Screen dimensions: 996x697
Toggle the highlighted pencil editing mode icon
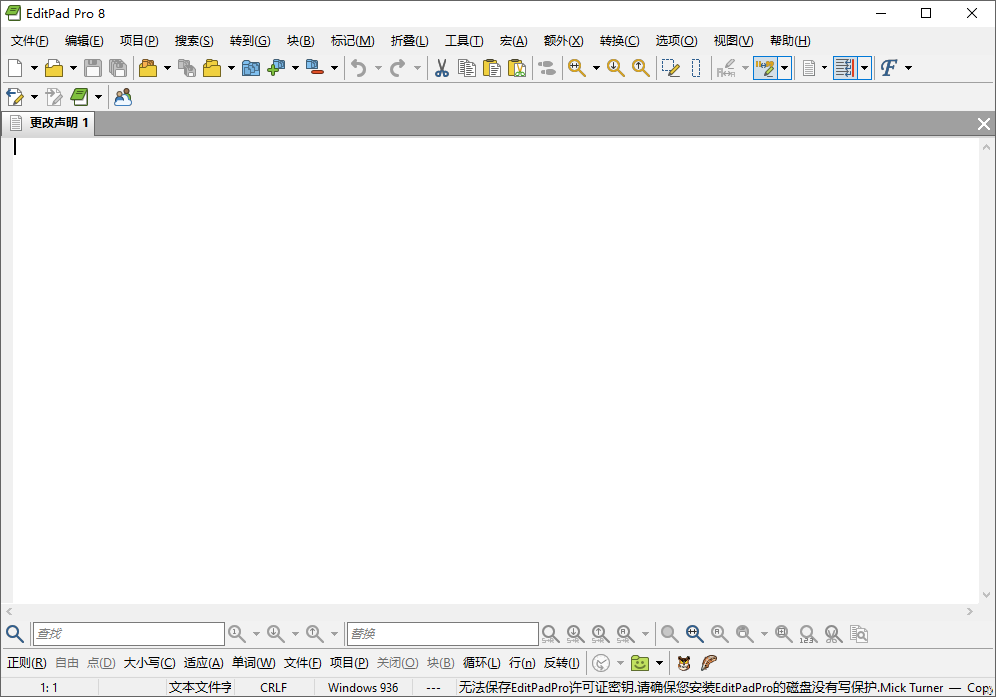[765, 68]
